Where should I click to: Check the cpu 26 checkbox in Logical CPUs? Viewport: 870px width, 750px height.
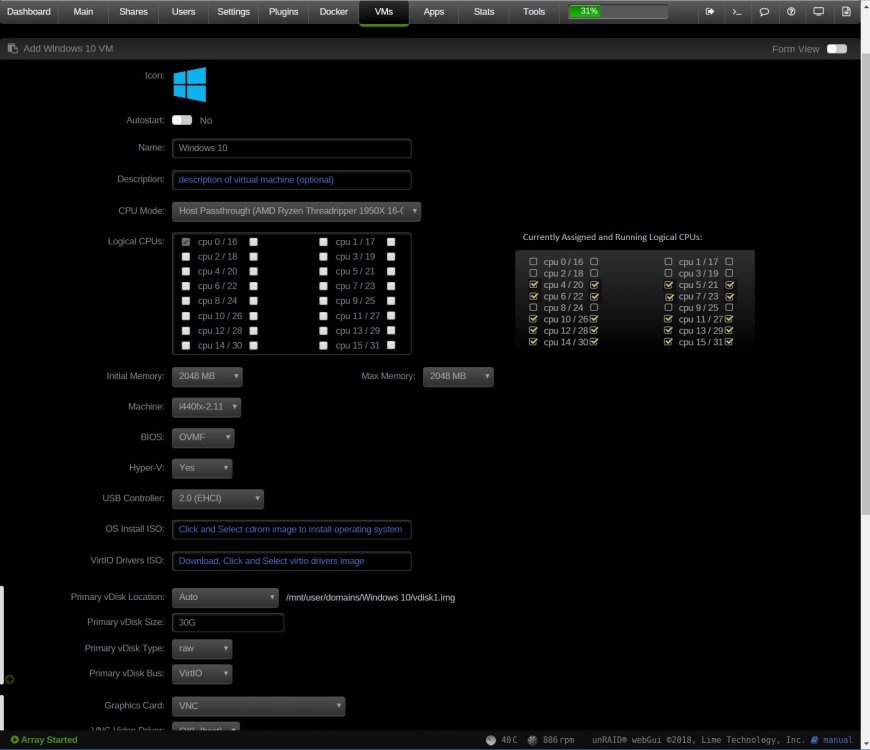254,316
